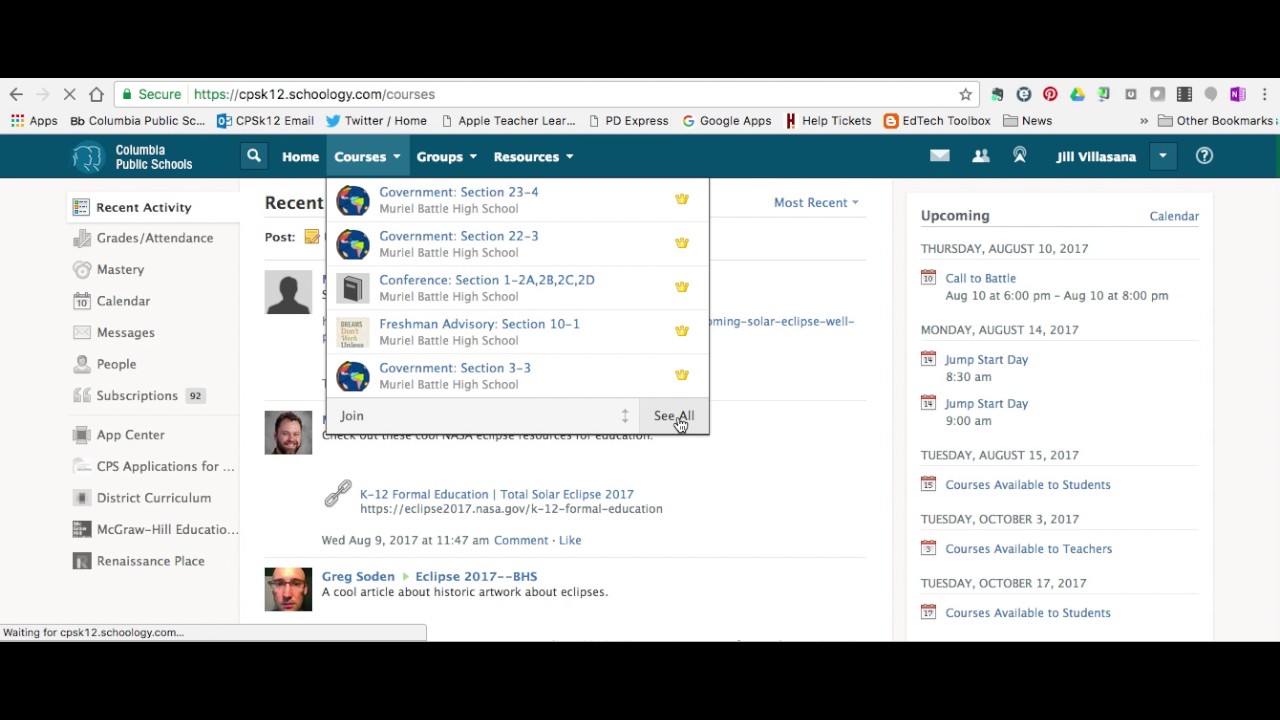This screenshot has height=720, width=1280.
Task: Open Mastery in the left sidebar
Action: [x=109, y=270]
